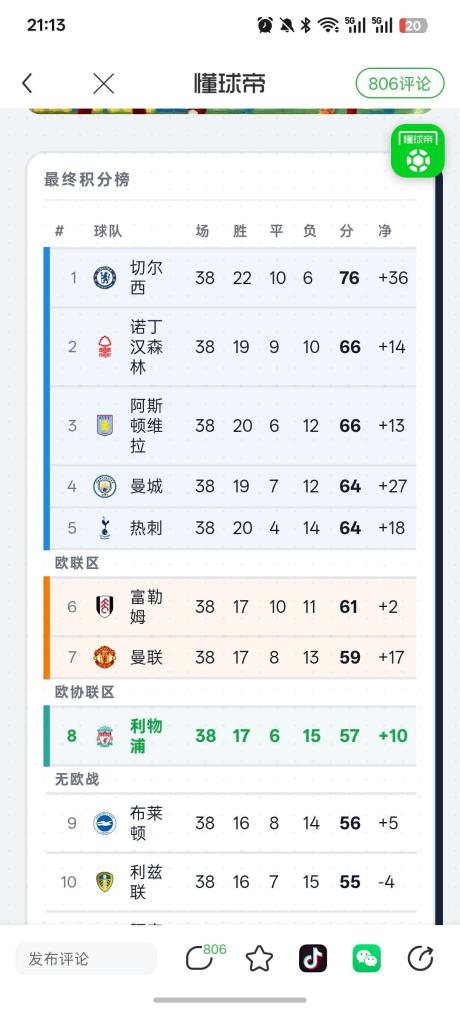The height and width of the screenshot is (1012, 460).
Task: Tap the Tottenham crest icon
Action: (105, 528)
